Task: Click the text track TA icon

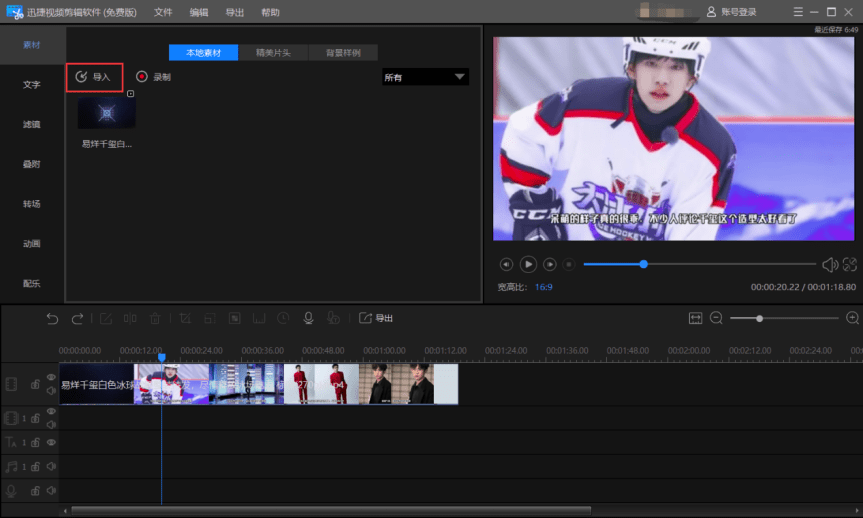Action: click(x=11, y=442)
